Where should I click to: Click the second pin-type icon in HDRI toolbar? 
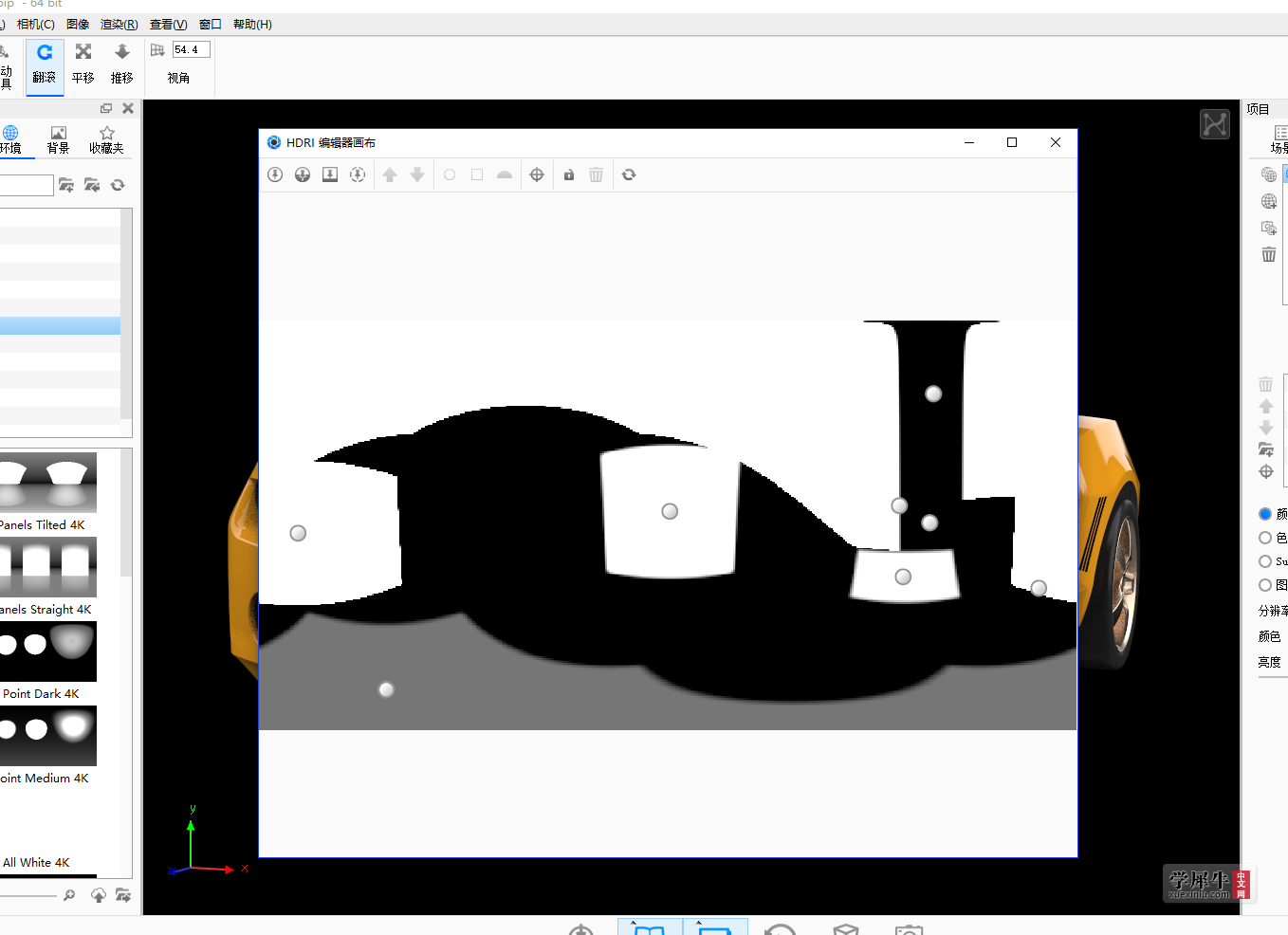coord(303,174)
